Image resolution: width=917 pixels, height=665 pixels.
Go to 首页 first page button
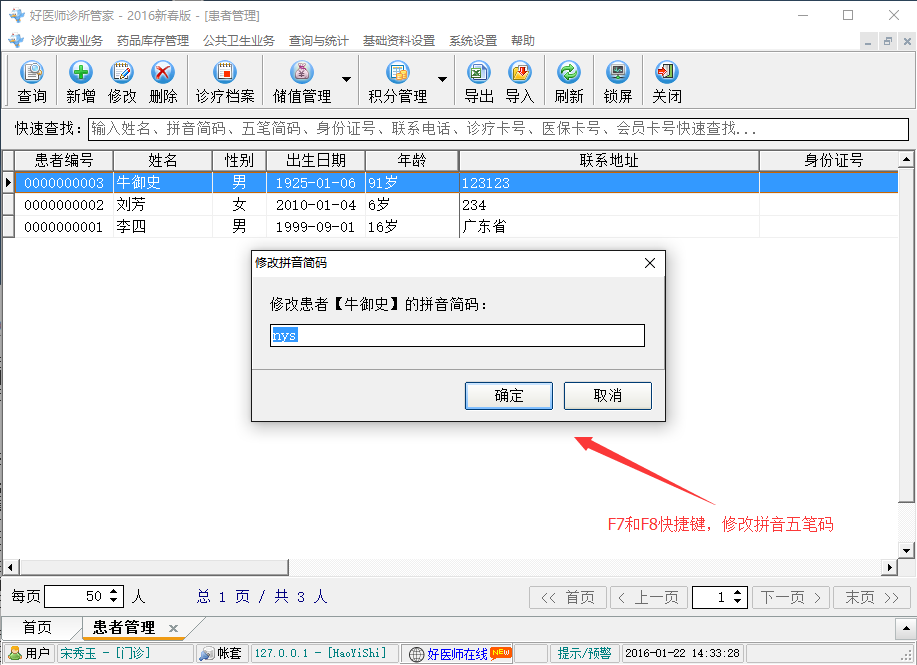tap(568, 597)
